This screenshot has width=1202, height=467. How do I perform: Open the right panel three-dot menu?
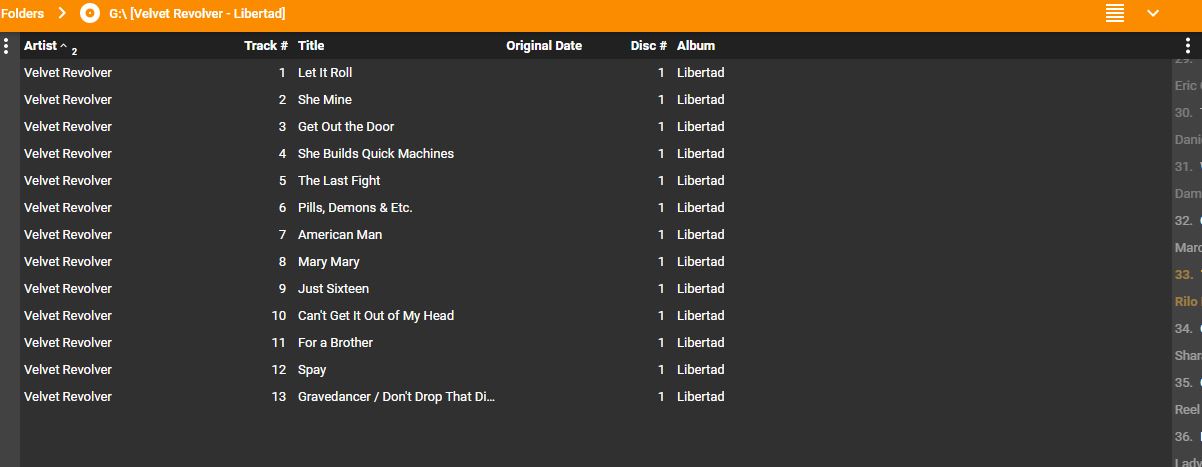(x=1187, y=46)
